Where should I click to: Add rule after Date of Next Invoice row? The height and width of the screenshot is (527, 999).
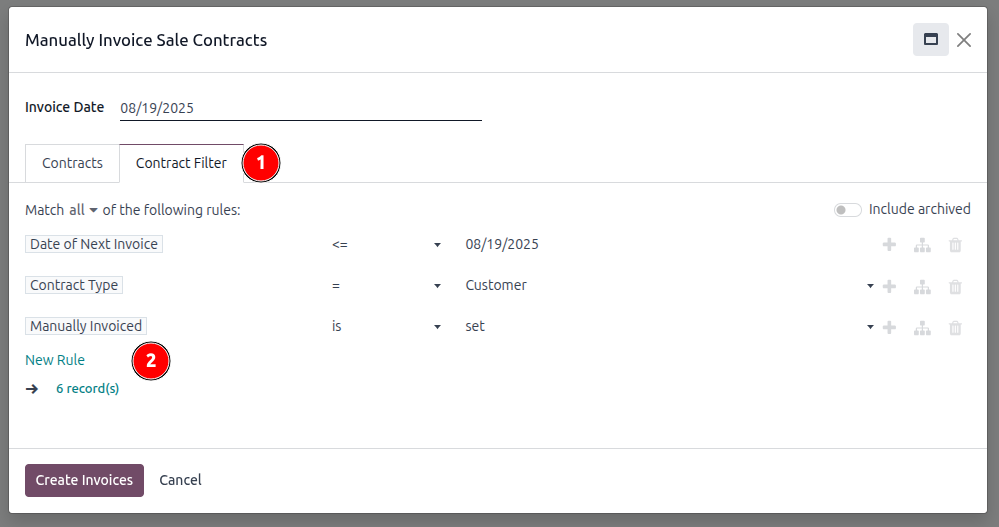click(x=889, y=245)
